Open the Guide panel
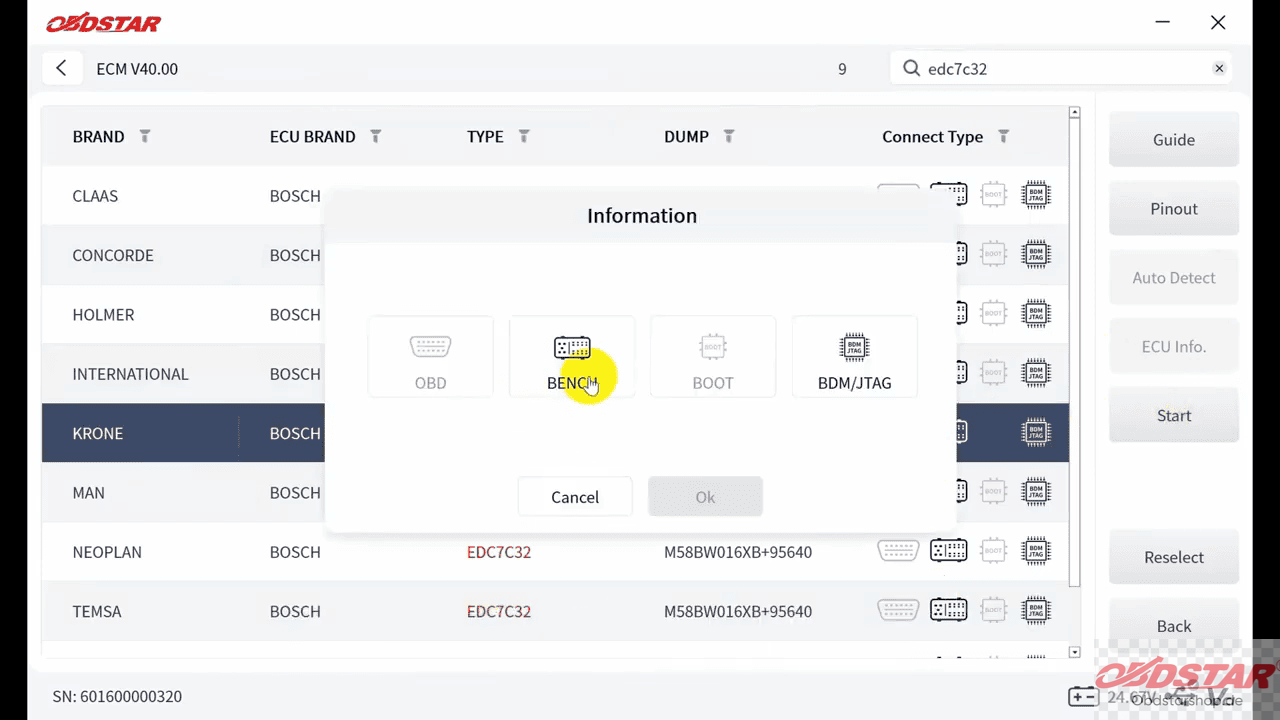The image size is (1280, 720). pyautogui.click(x=1174, y=140)
